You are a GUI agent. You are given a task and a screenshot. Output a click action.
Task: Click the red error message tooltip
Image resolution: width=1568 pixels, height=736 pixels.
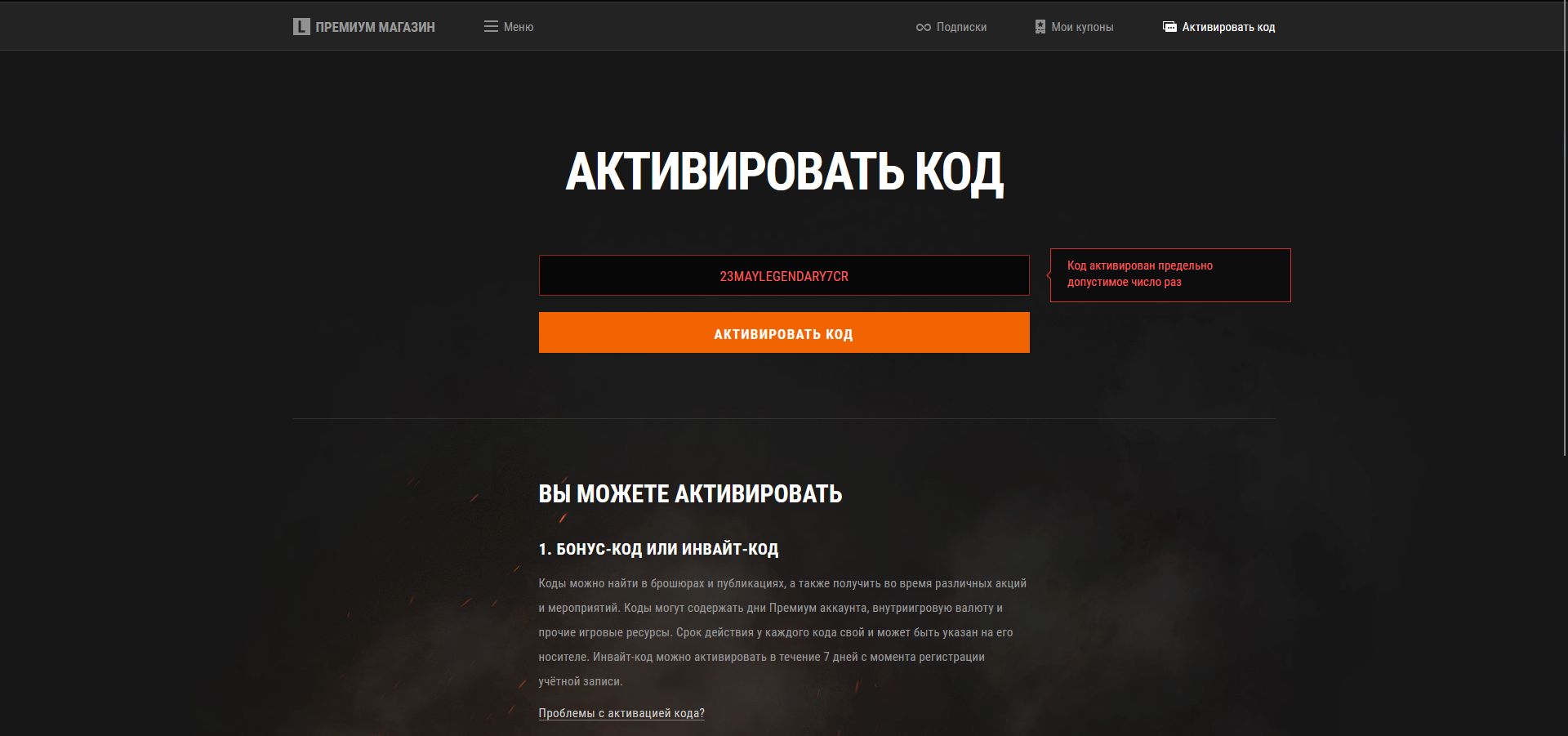click(x=1170, y=275)
